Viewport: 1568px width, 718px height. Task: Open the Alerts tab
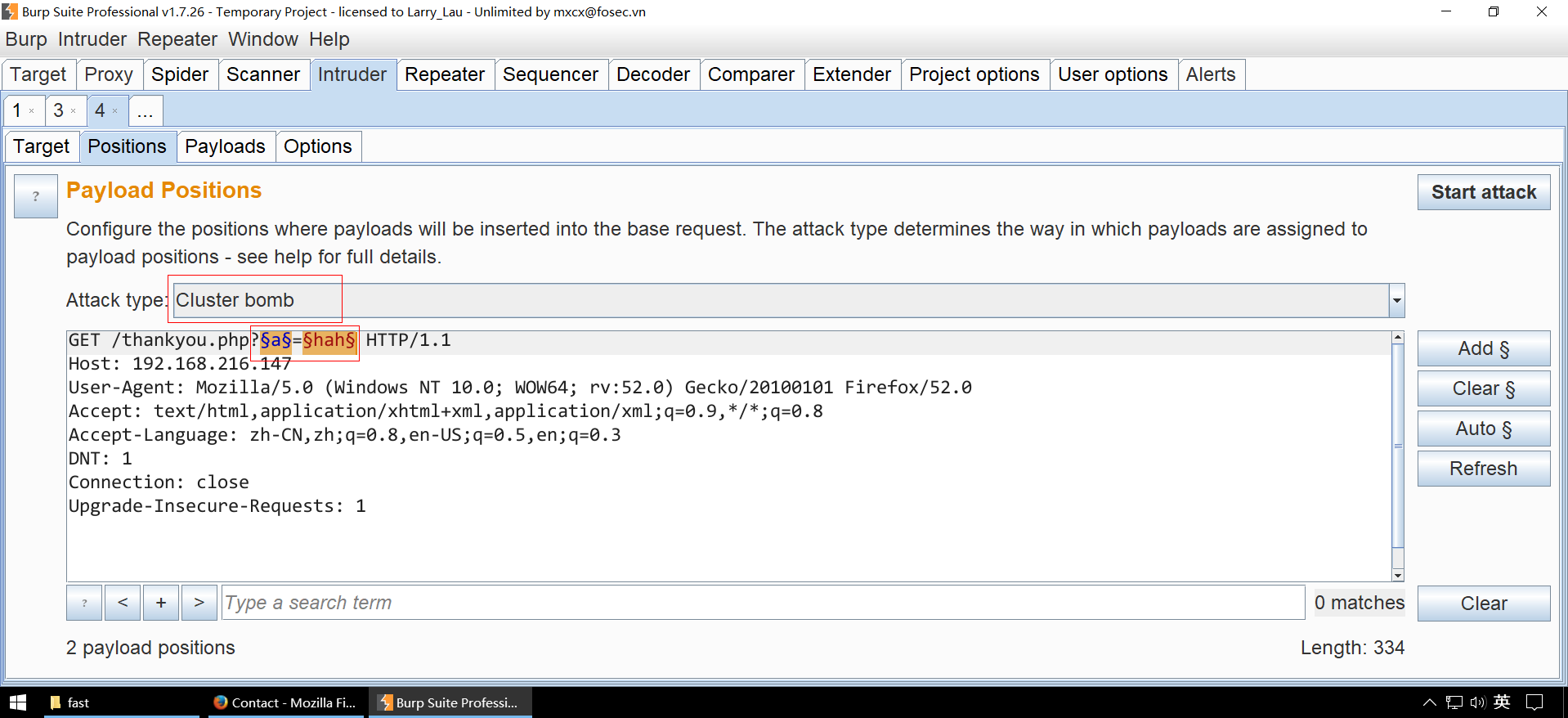(1211, 74)
